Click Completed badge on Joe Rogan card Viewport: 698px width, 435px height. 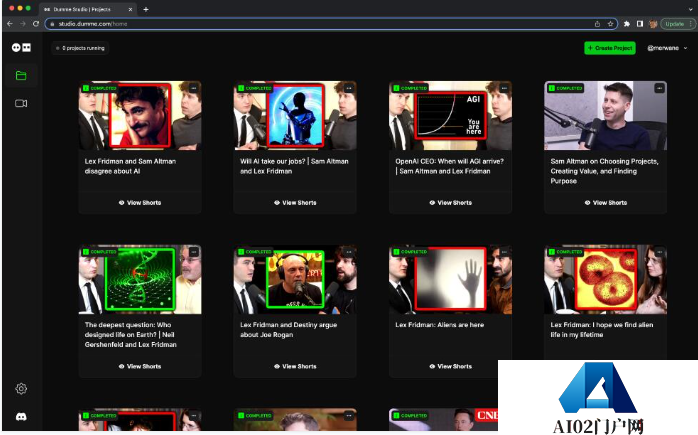256,252
